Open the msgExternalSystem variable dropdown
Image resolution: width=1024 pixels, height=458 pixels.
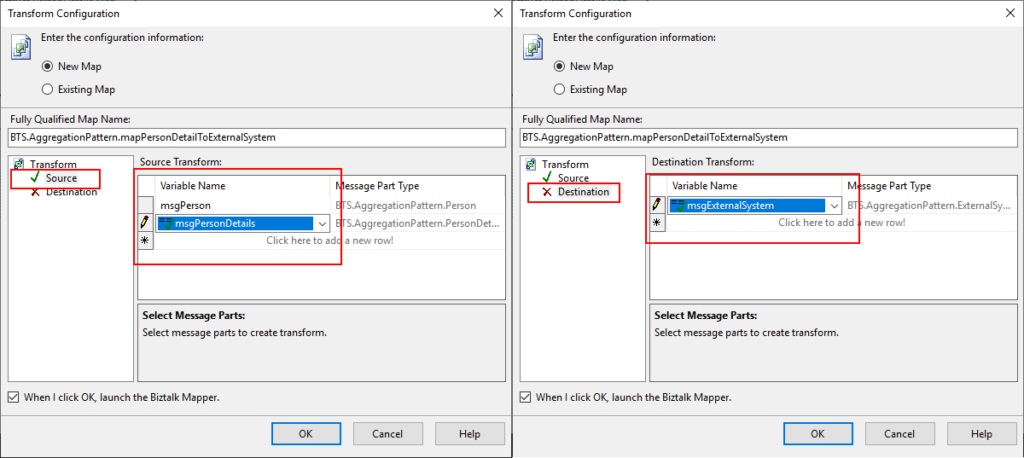pyautogui.click(x=834, y=206)
